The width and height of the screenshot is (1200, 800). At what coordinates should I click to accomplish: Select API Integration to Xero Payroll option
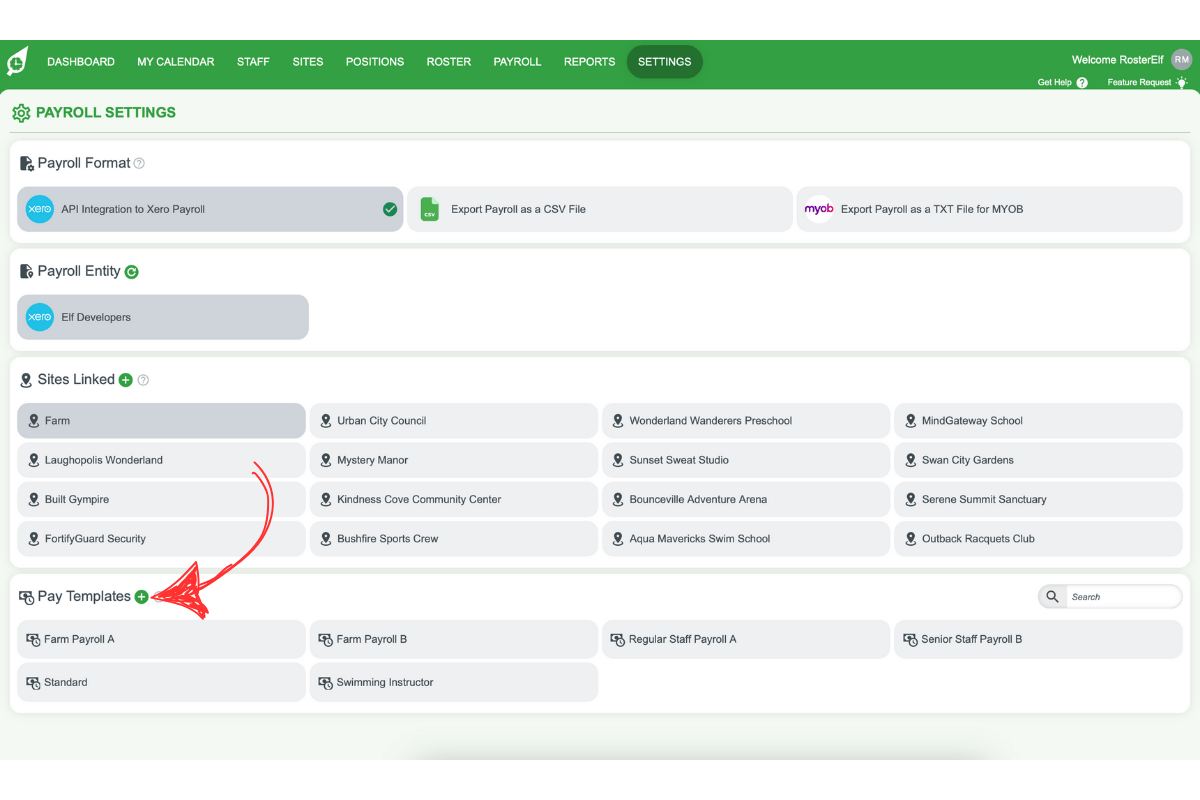click(210, 209)
